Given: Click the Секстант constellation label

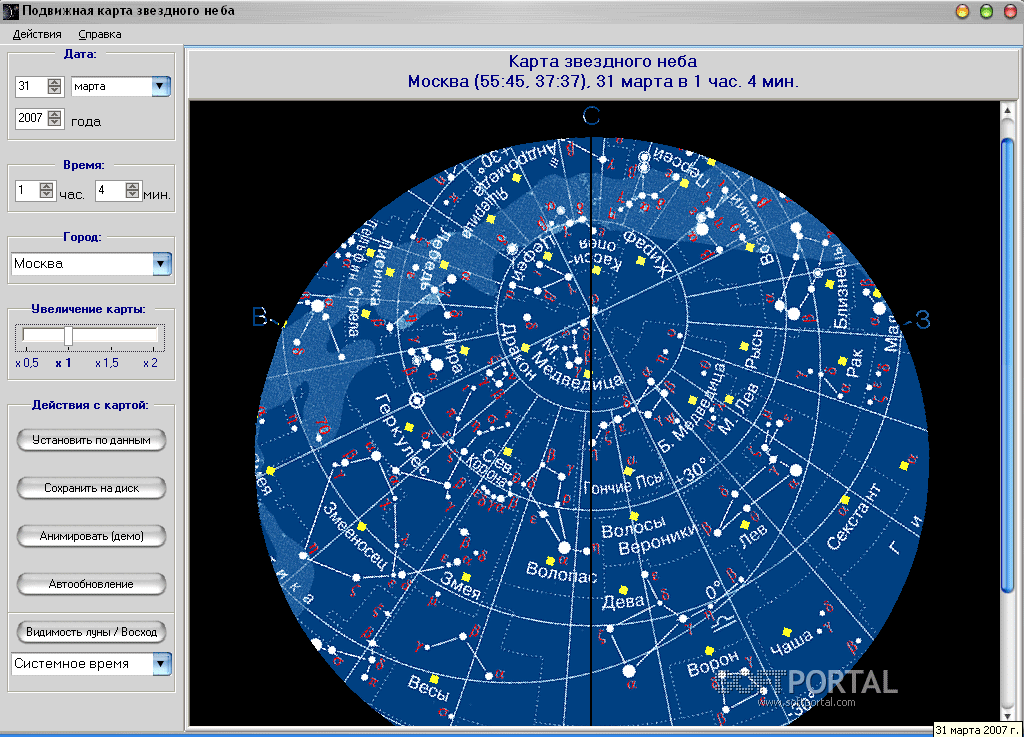Looking at the screenshot, I should click(853, 517).
